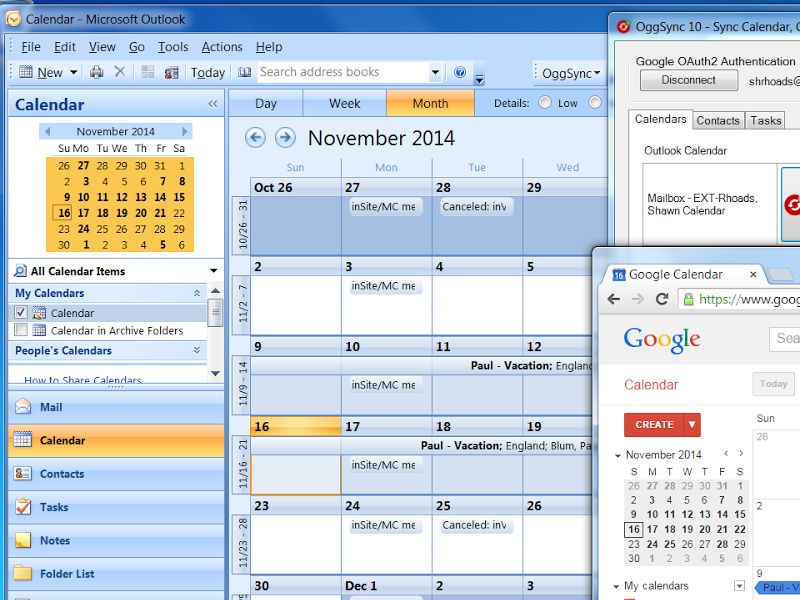The height and width of the screenshot is (600, 800).
Task: Uncheck the Calendar checkbox under My Calendars
Action: 21,313
